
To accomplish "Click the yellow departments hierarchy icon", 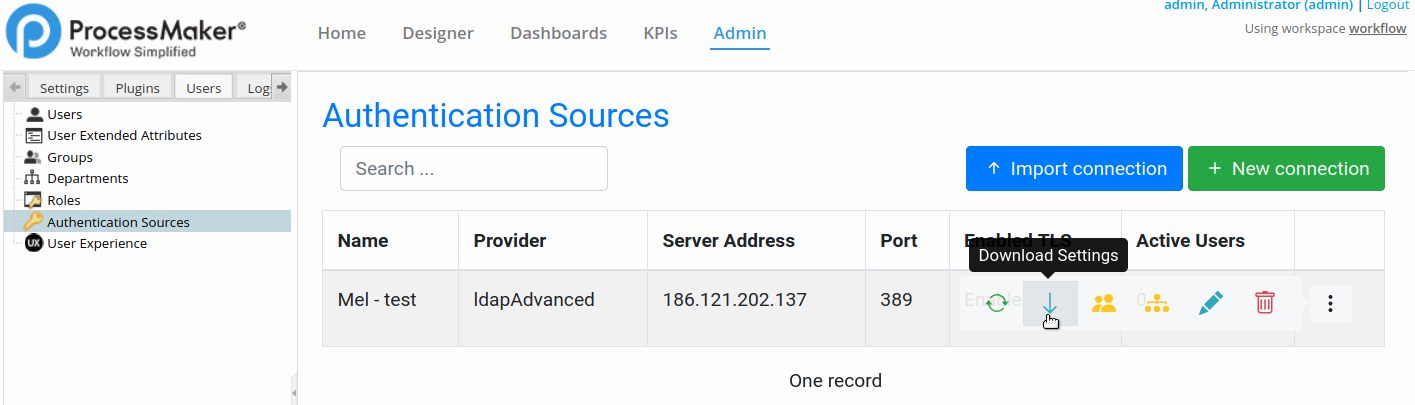I will (1156, 303).
